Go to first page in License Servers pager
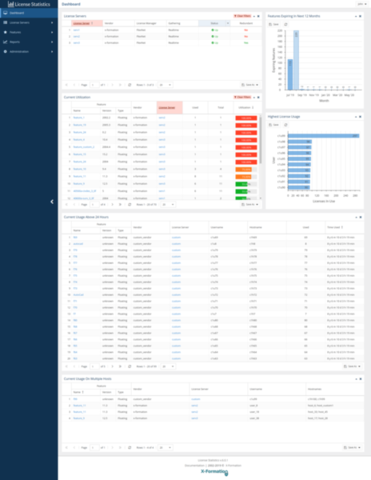Viewport: 371px width, 480px height. [66, 85]
